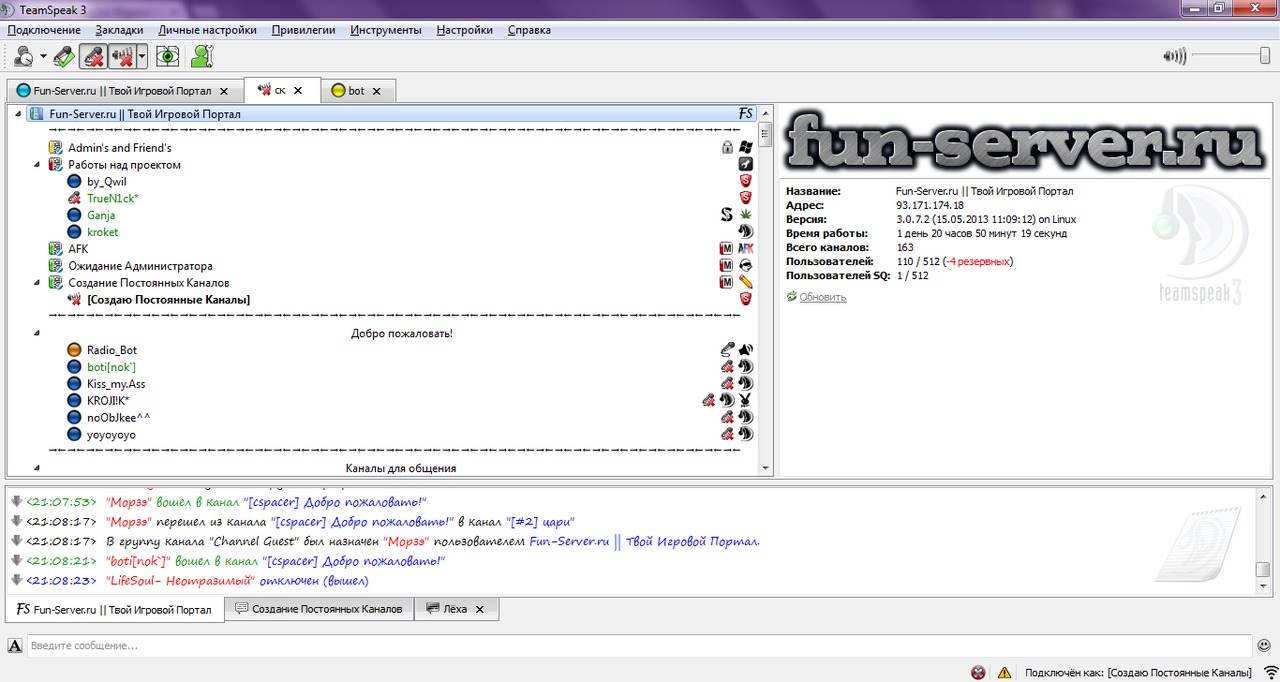Click the activate microphone toolbar icon

64,56
